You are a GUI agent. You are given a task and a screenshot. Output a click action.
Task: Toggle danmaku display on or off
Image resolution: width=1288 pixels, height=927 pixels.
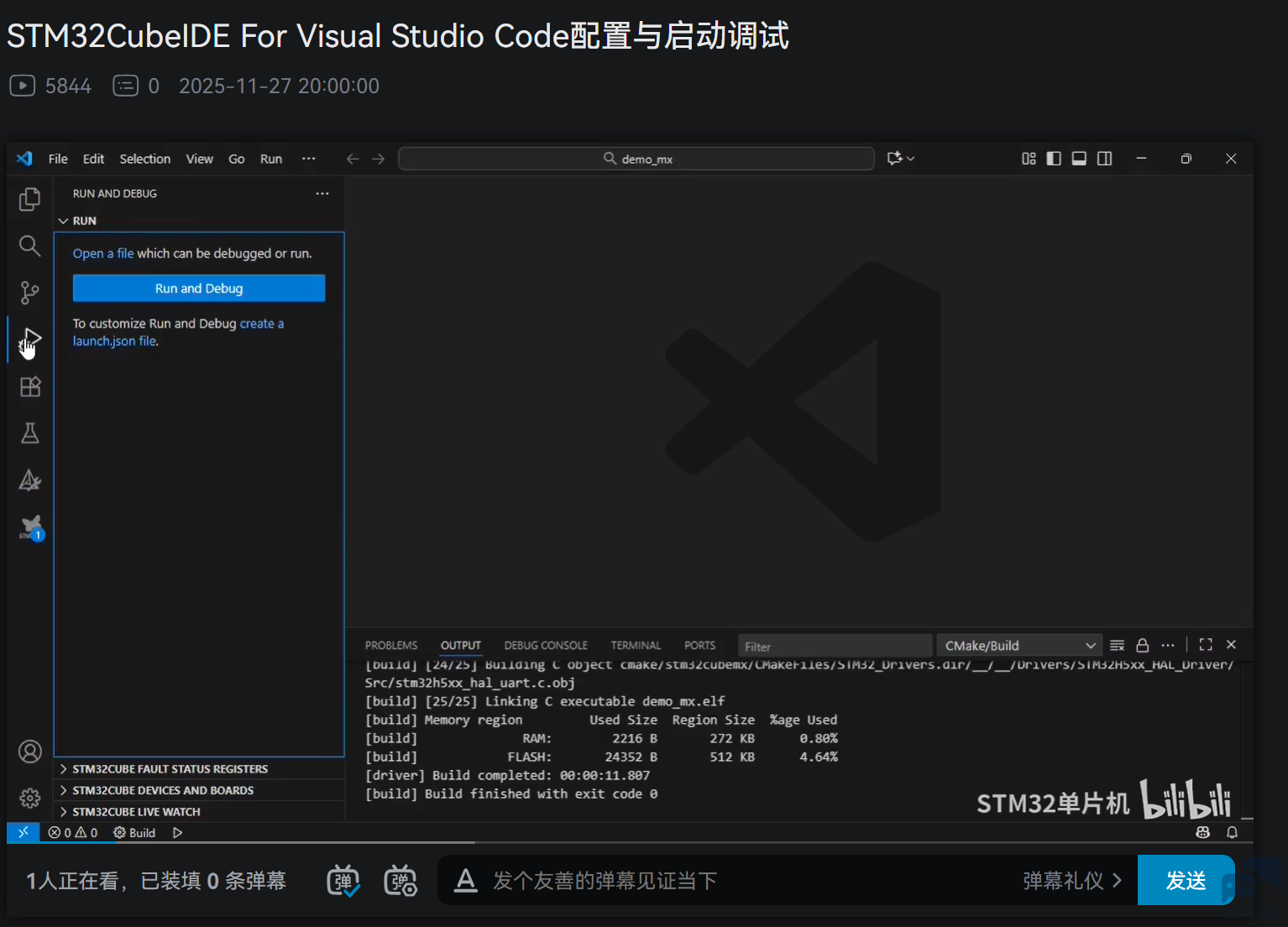pos(343,881)
